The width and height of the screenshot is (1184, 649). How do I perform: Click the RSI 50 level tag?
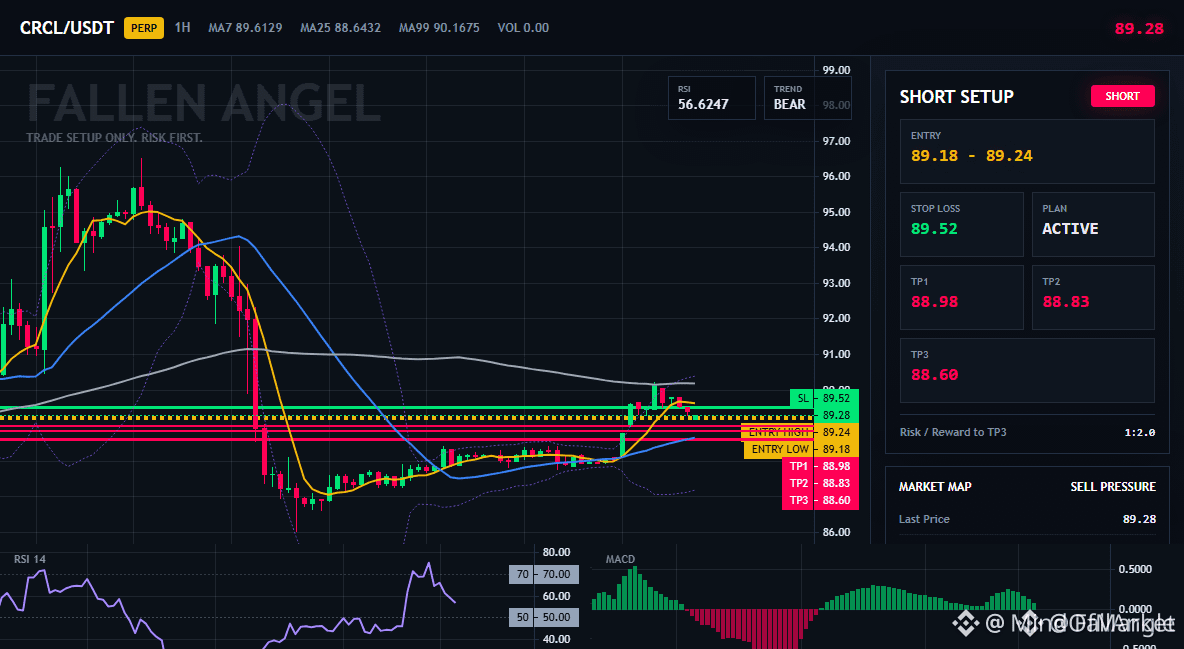pyautogui.click(x=544, y=617)
